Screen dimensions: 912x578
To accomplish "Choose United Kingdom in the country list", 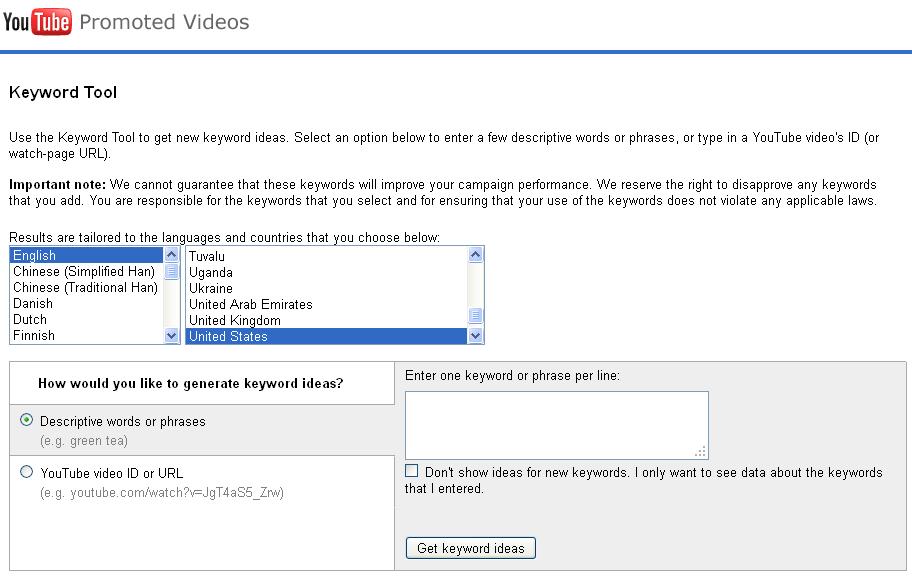I will (x=235, y=321).
